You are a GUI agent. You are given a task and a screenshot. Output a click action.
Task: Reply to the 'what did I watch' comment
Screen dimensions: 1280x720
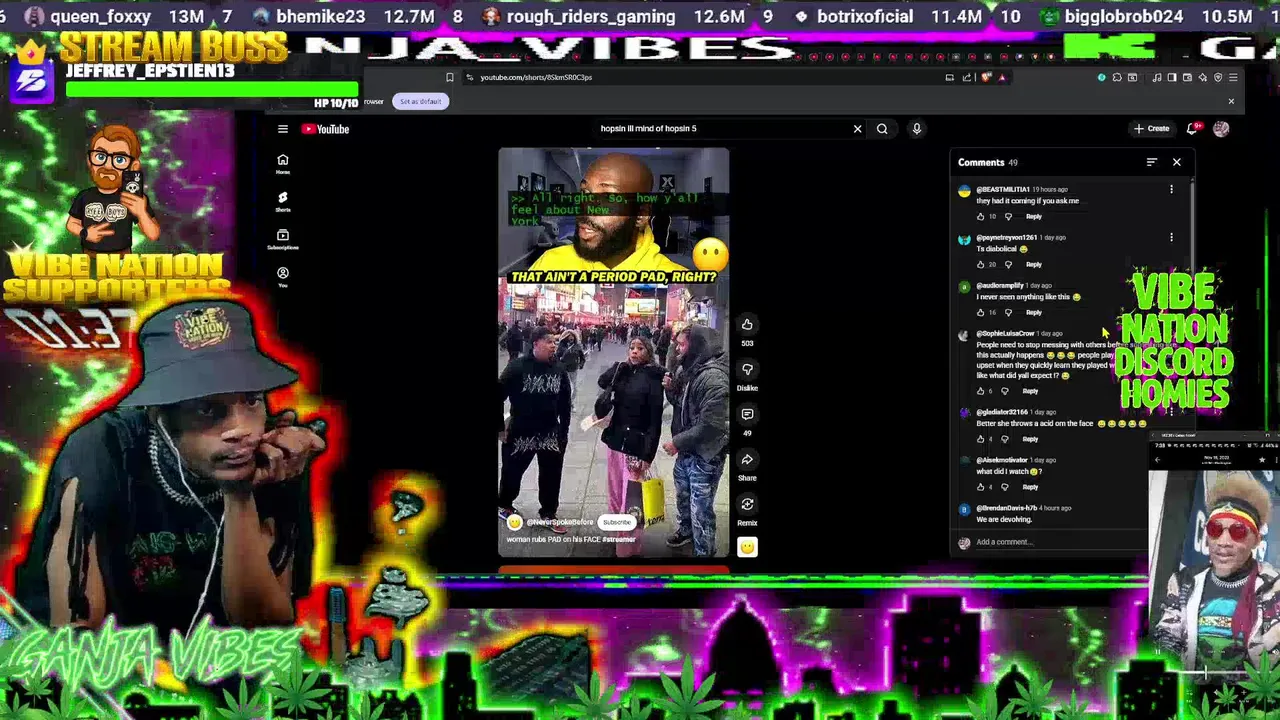pos(1030,487)
